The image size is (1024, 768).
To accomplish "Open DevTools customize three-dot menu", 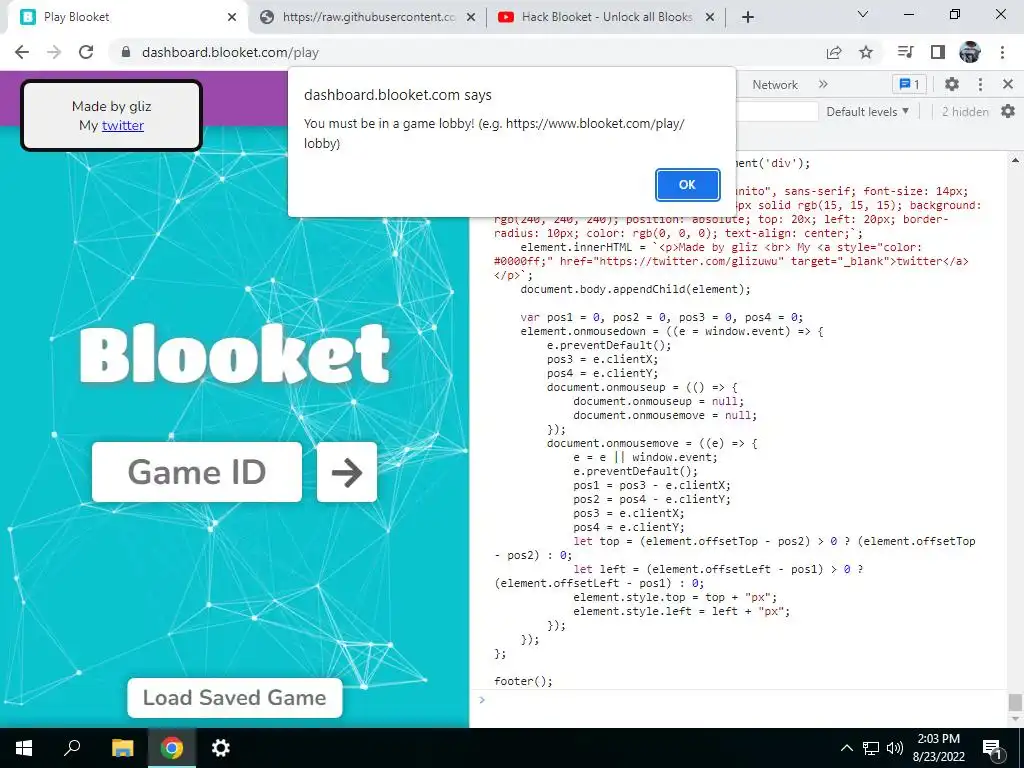I will pos(980,84).
